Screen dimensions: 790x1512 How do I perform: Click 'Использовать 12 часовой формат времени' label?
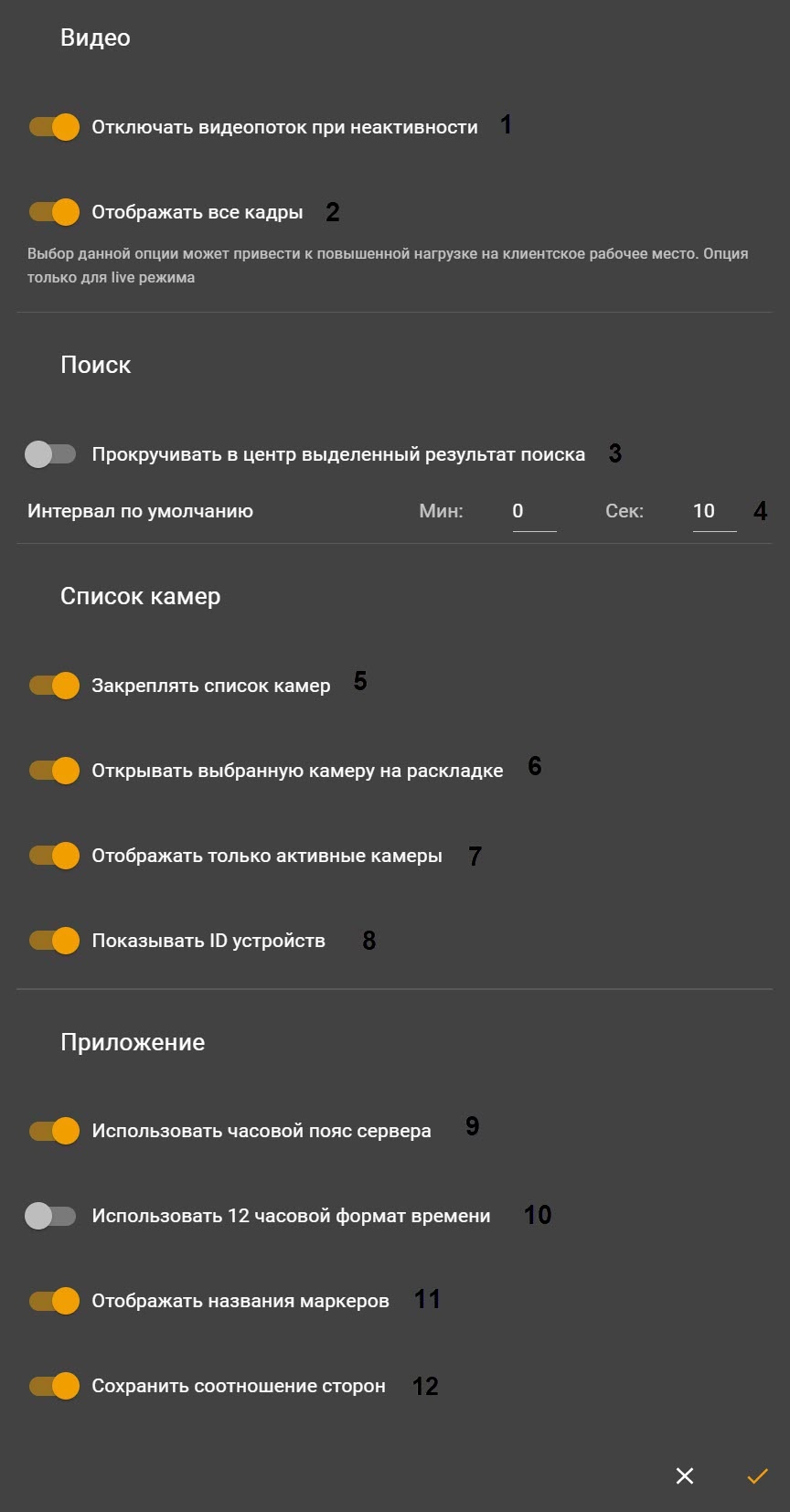291,1216
